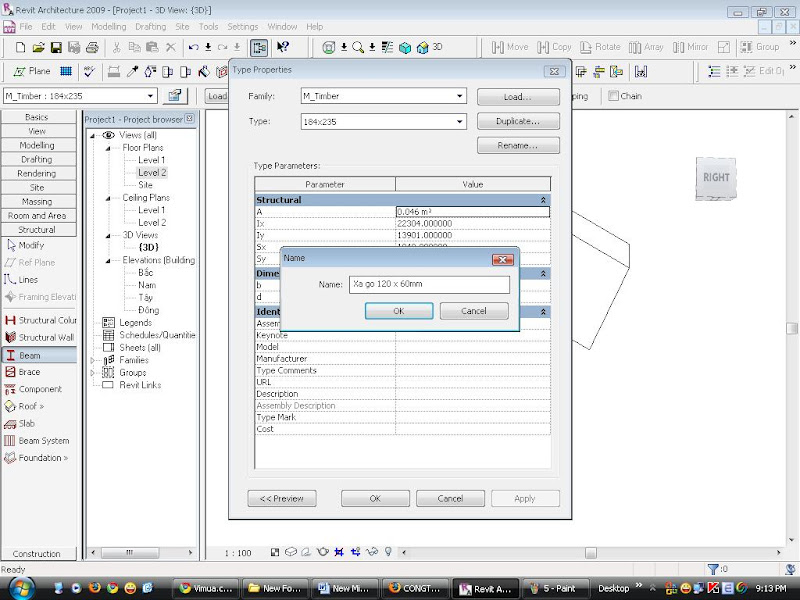Select the Beam System tool
The image size is (800, 600).
(39, 440)
